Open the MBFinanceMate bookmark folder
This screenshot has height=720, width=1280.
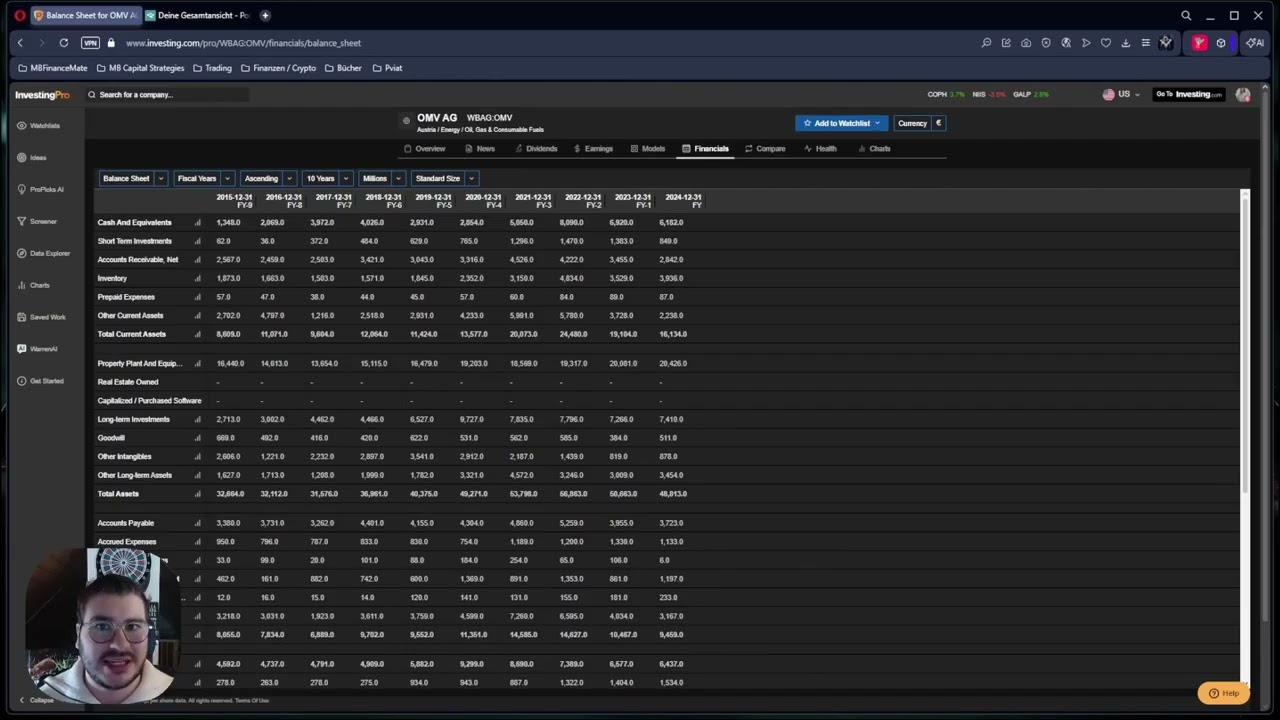point(53,68)
